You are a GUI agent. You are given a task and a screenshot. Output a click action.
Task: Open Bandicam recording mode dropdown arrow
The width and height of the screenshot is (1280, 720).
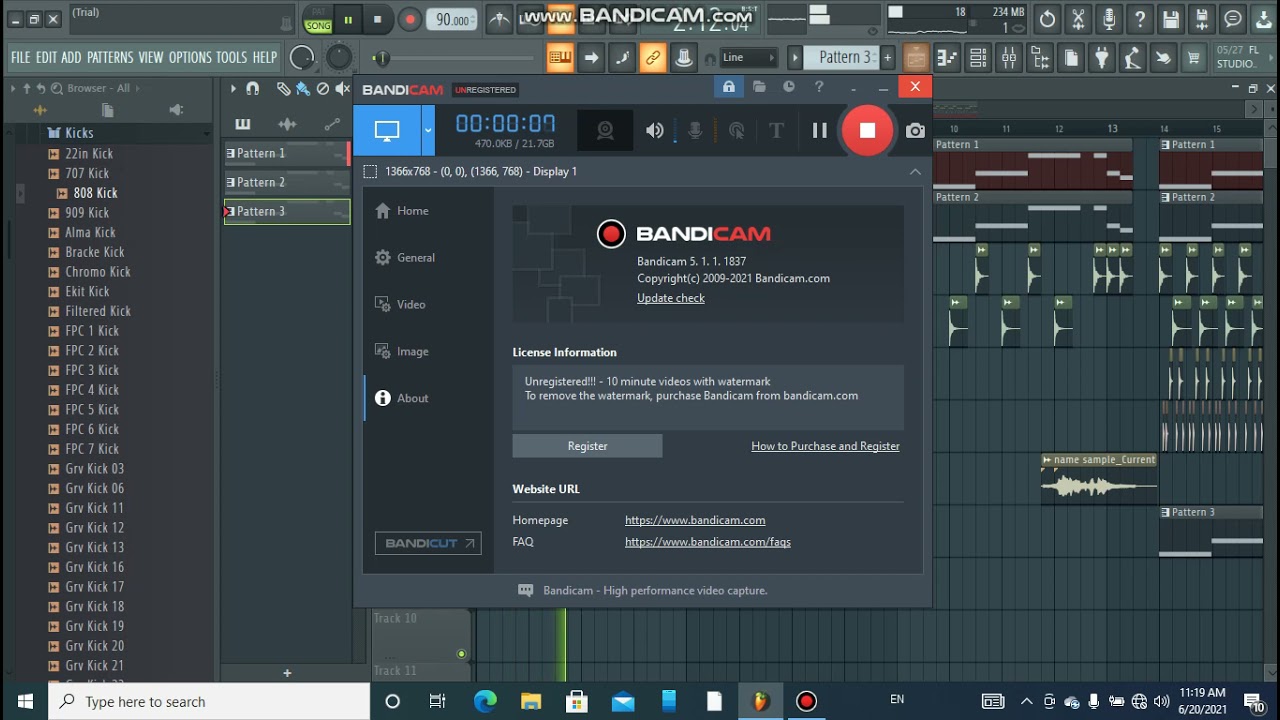pyautogui.click(x=428, y=130)
